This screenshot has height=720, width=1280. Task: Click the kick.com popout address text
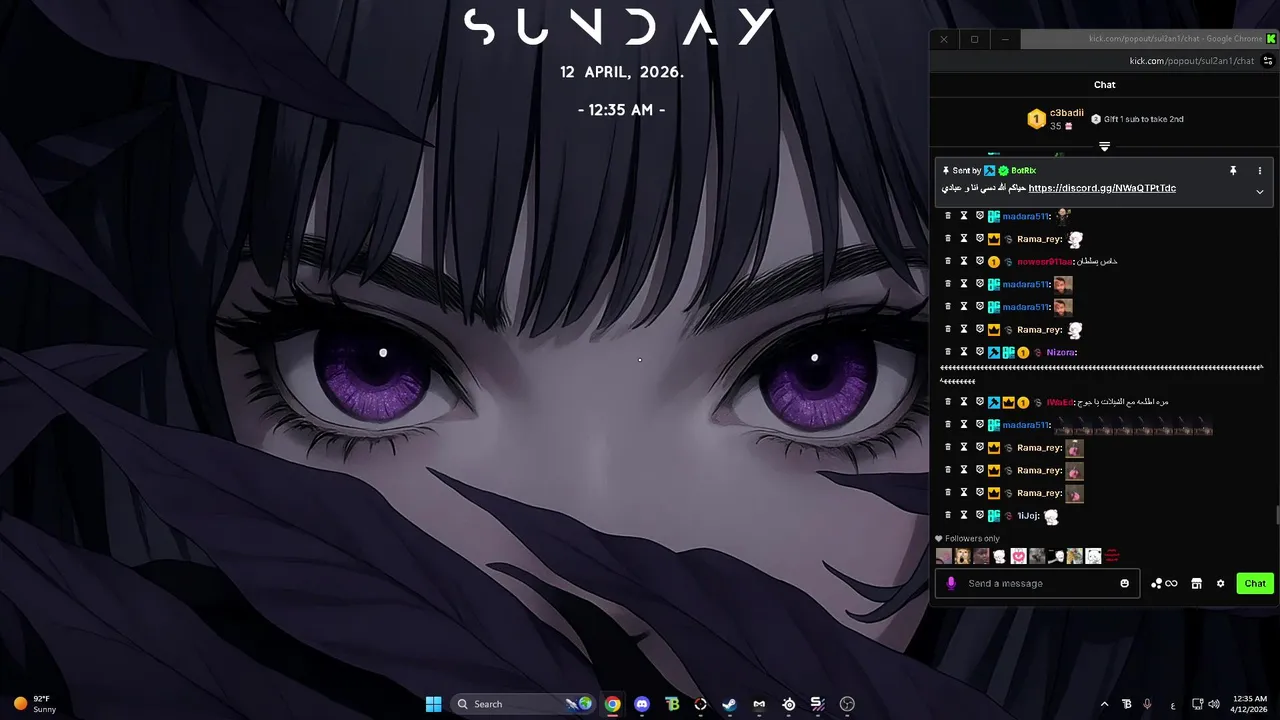1191,61
